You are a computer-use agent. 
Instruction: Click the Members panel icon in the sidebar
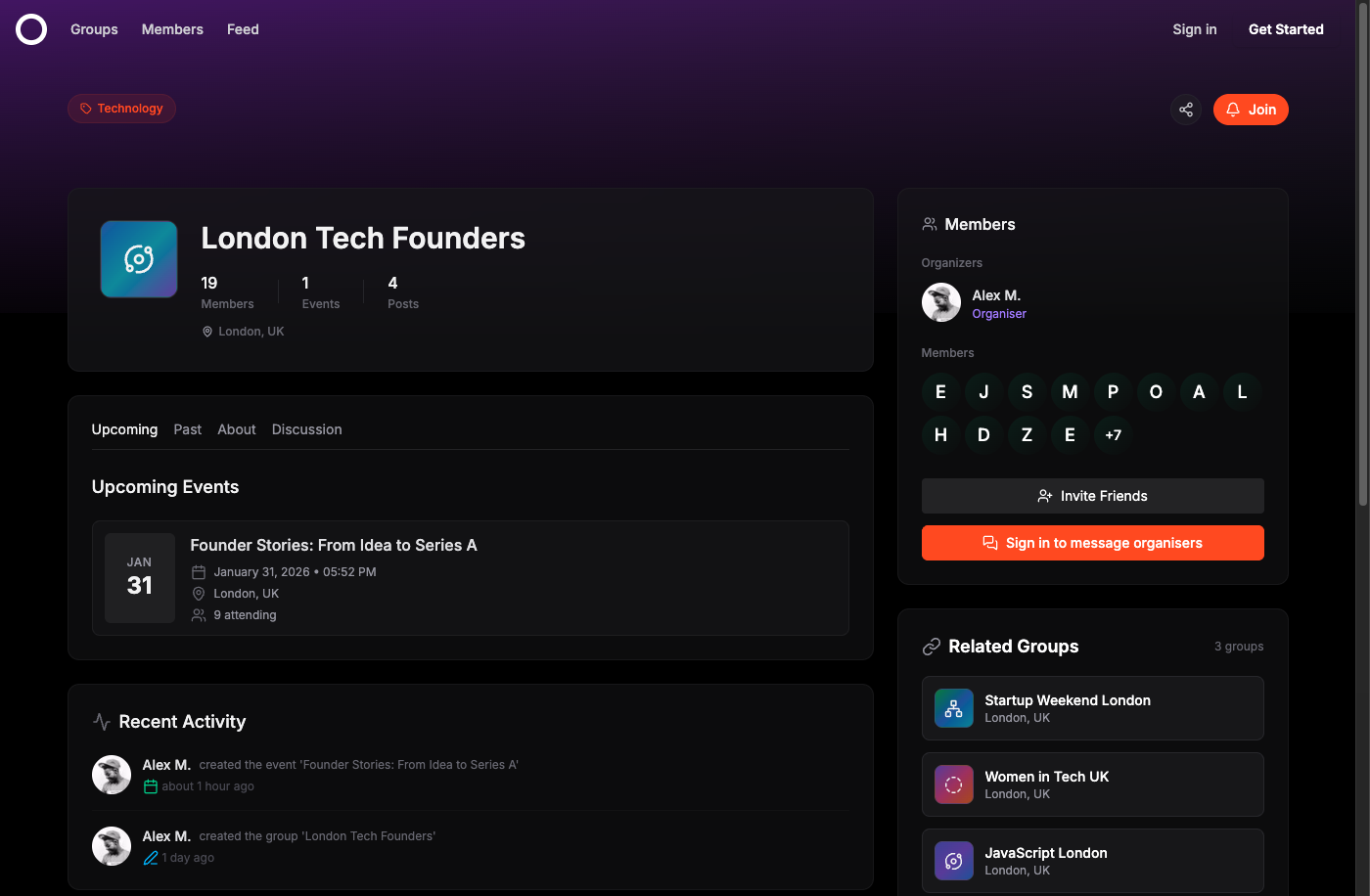pos(929,224)
